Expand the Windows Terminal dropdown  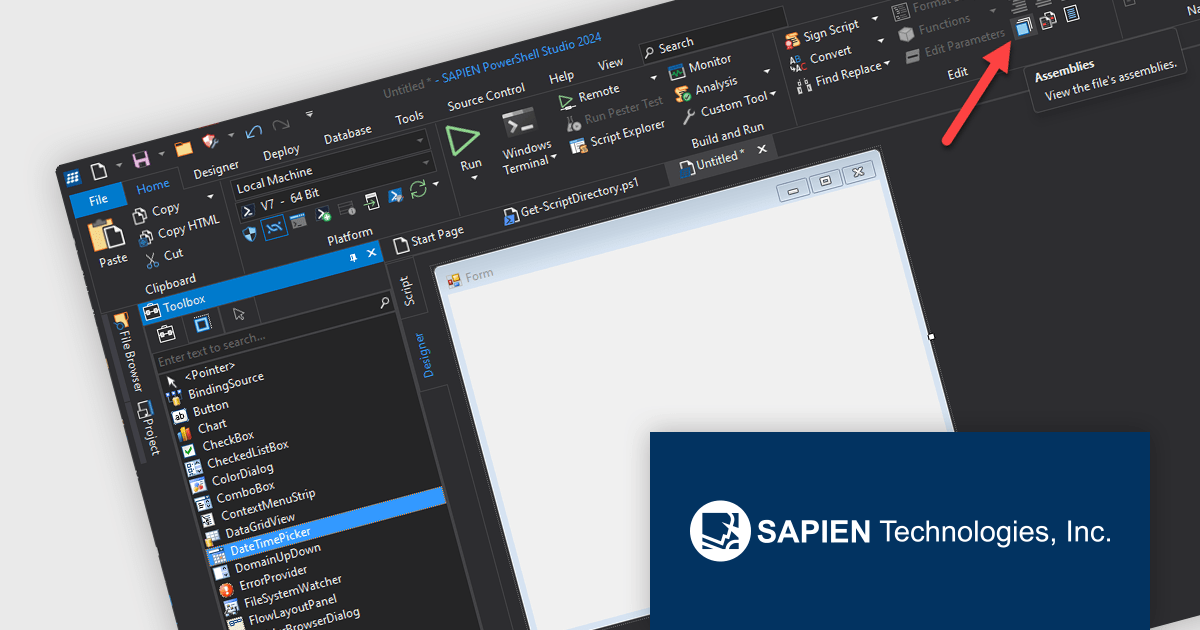[x=554, y=158]
